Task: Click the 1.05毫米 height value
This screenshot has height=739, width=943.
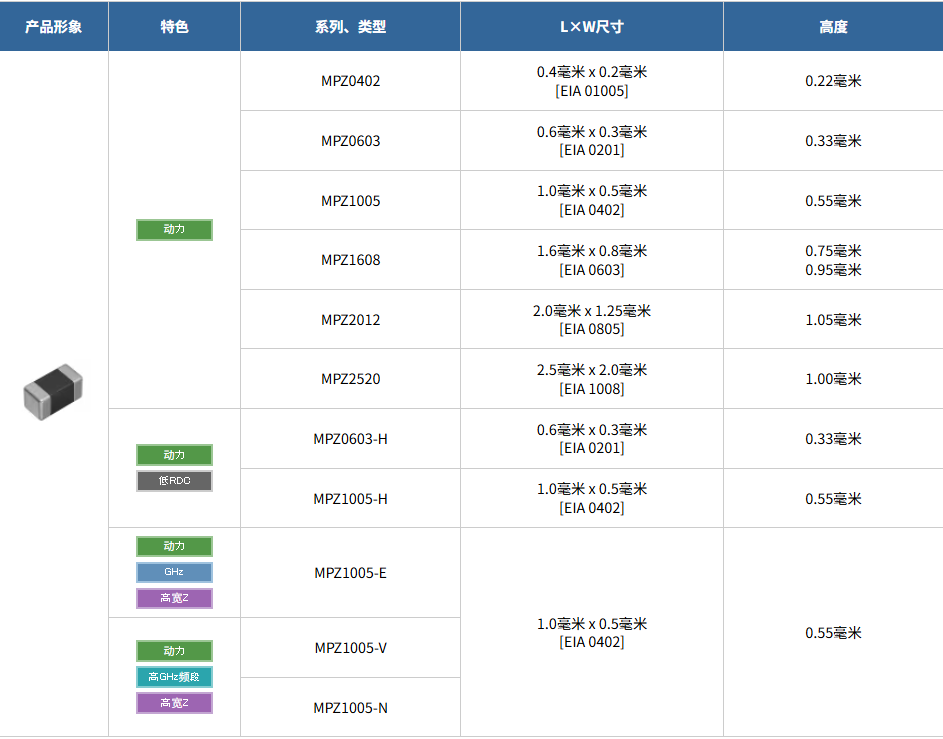Action: (x=834, y=320)
